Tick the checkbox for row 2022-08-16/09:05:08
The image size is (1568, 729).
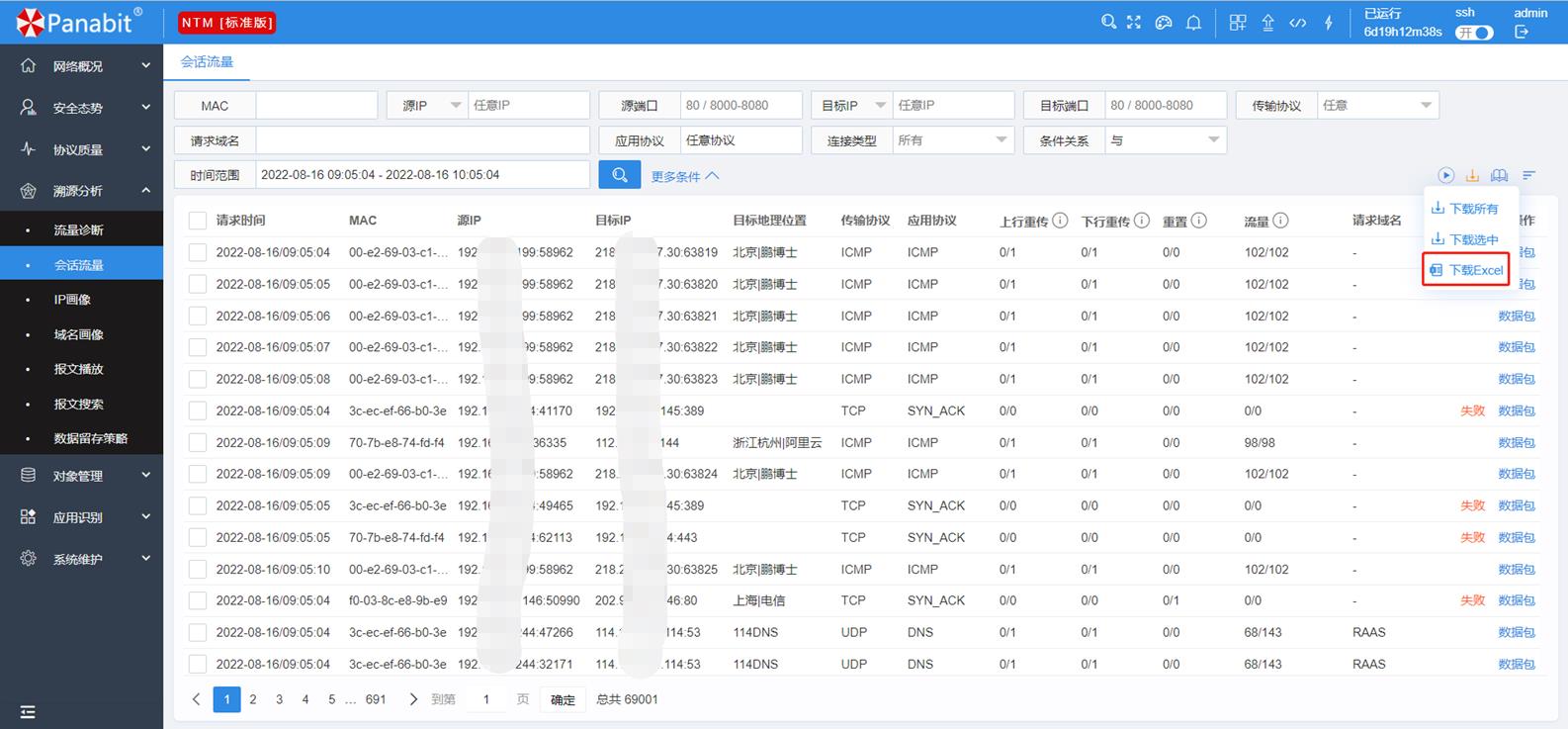tap(198, 379)
